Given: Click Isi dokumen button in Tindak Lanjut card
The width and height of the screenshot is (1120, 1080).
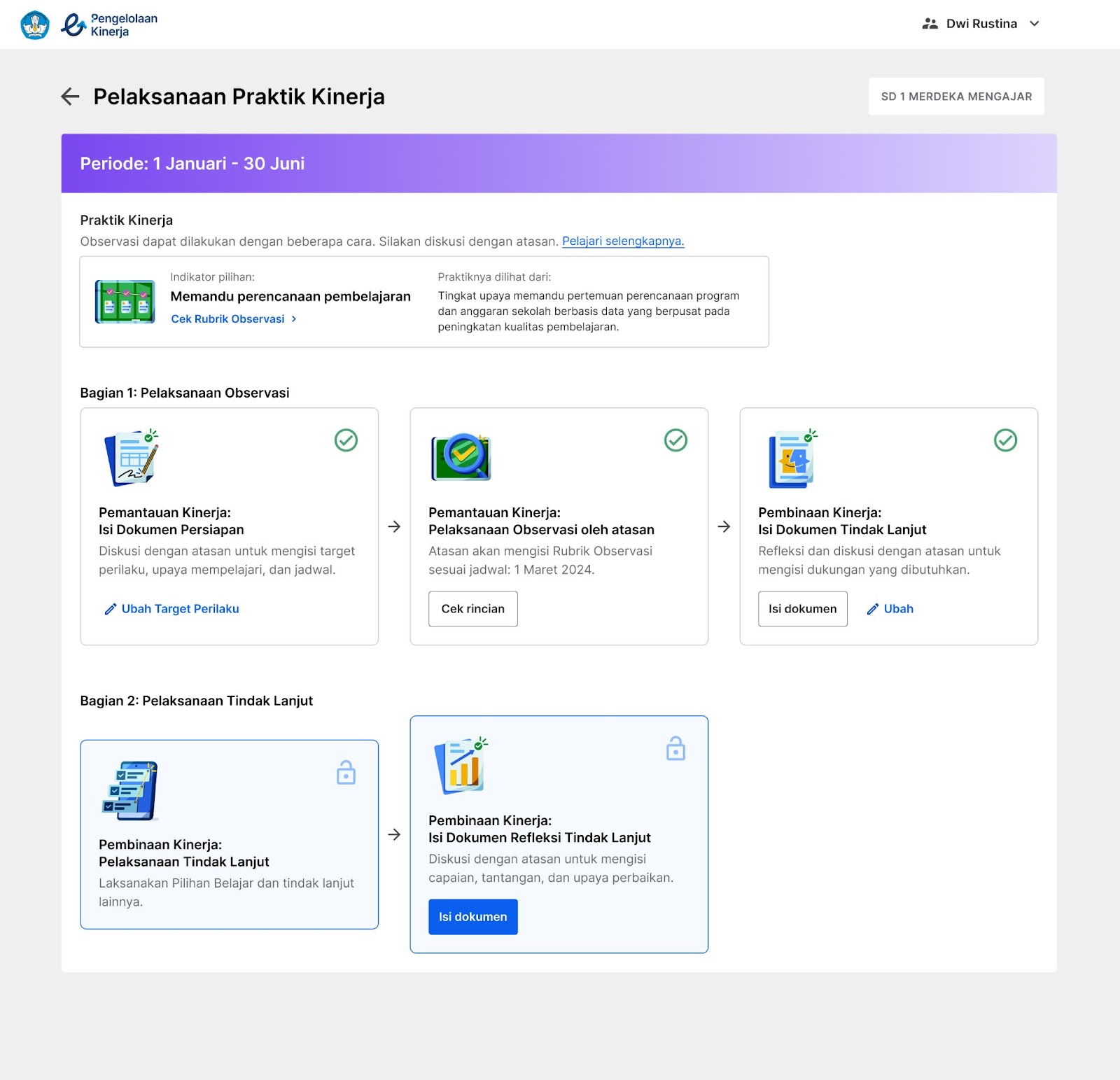Looking at the screenshot, I should [803, 609].
